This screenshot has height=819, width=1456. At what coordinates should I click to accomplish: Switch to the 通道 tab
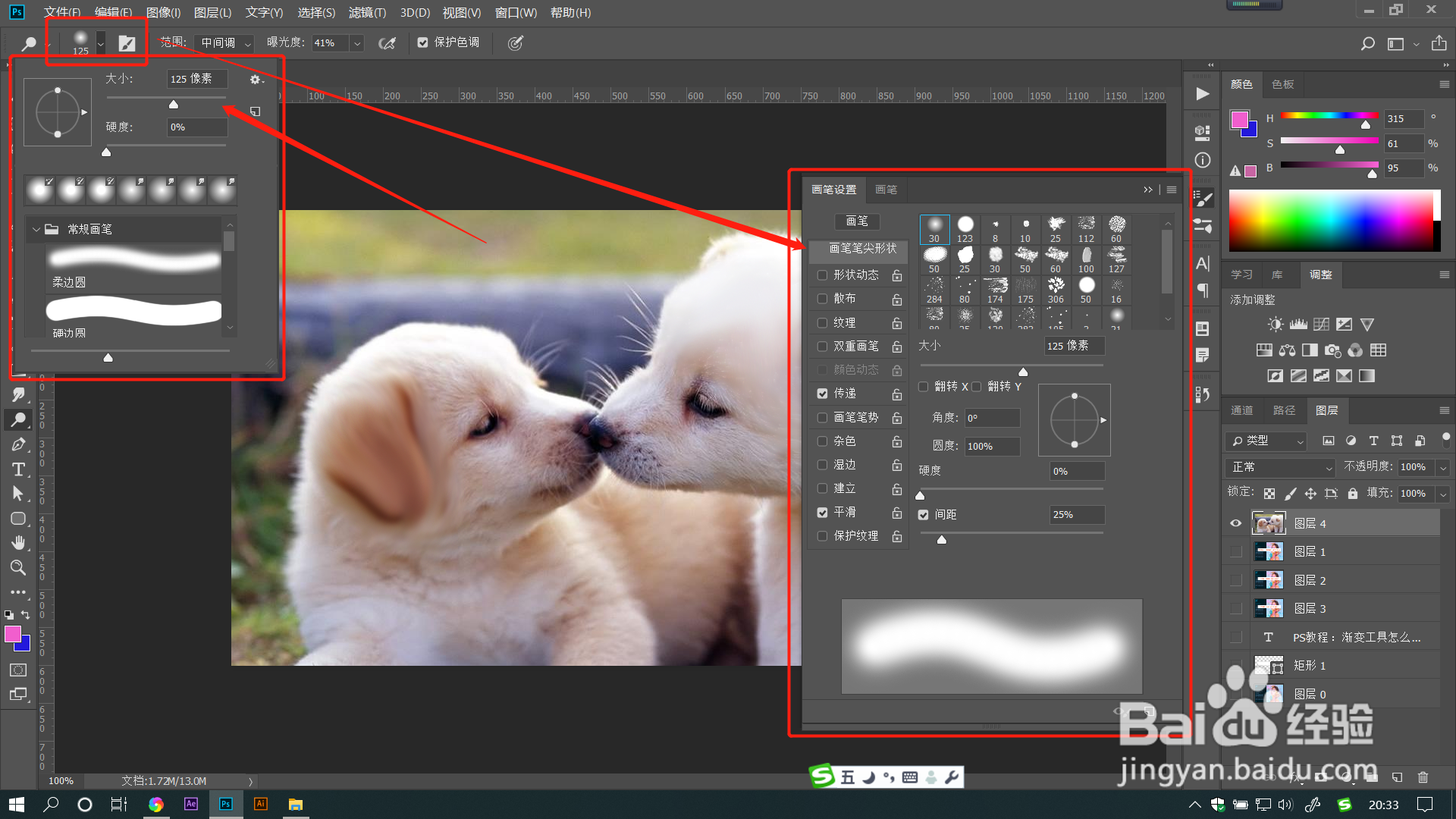click(1241, 410)
